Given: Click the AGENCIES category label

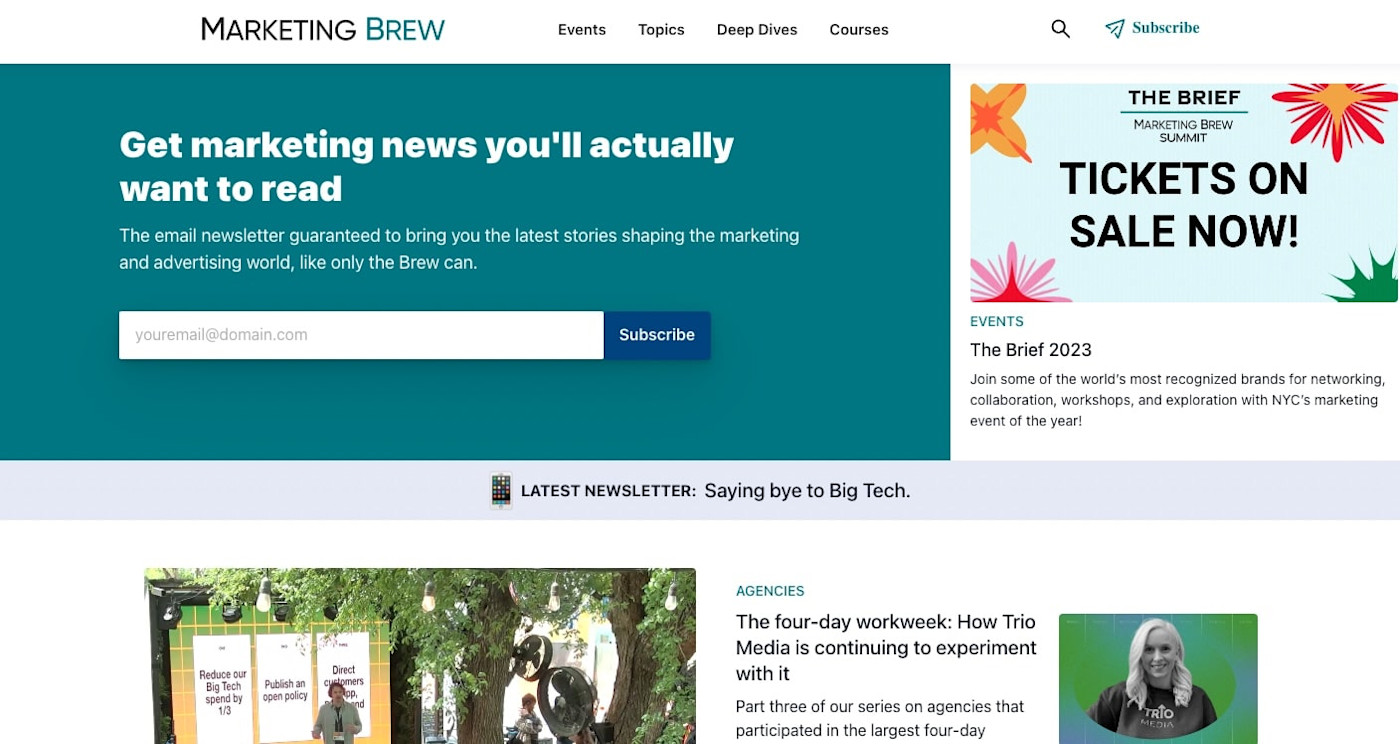Looking at the screenshot, I should (770, 591).
